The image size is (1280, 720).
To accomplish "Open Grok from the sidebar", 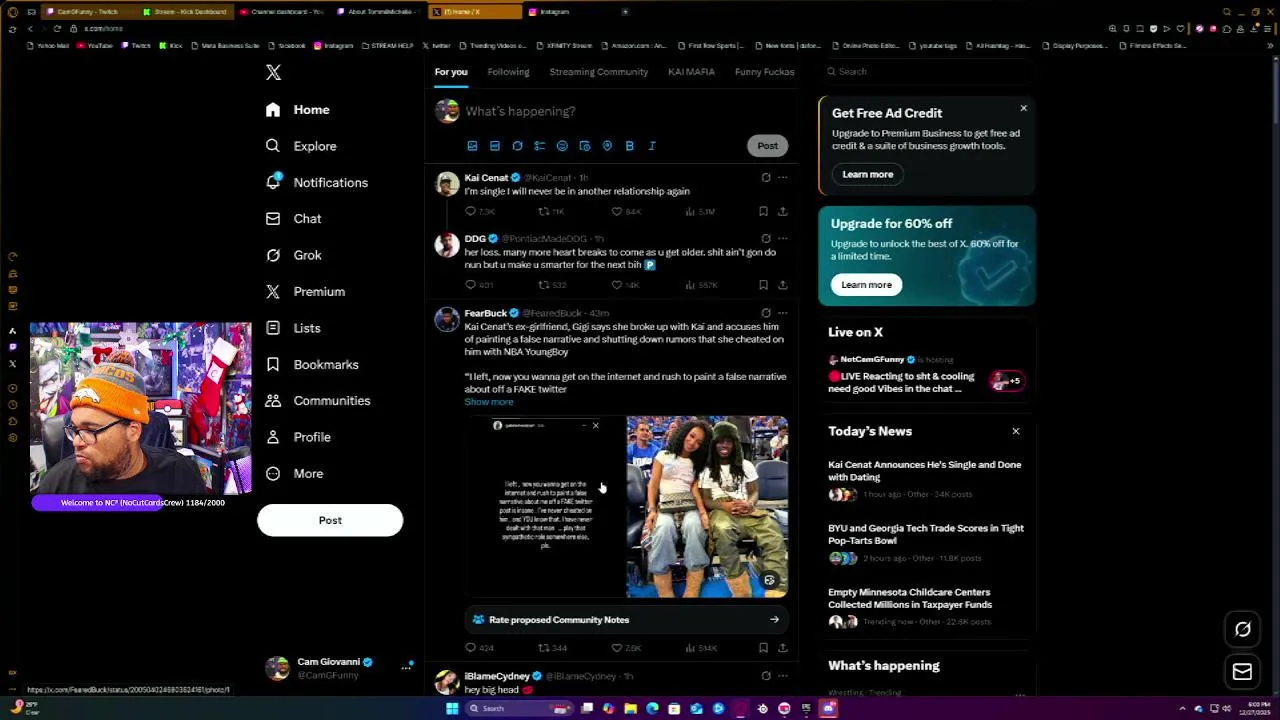I will [294, 255].
